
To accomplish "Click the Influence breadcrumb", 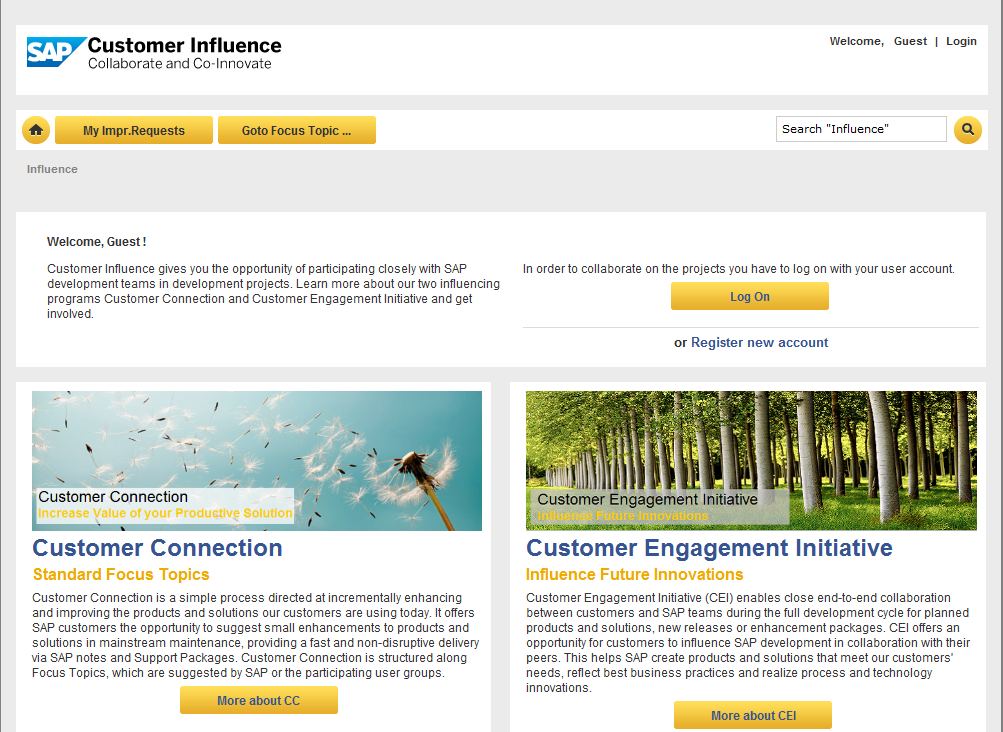I will coord(52,170).
